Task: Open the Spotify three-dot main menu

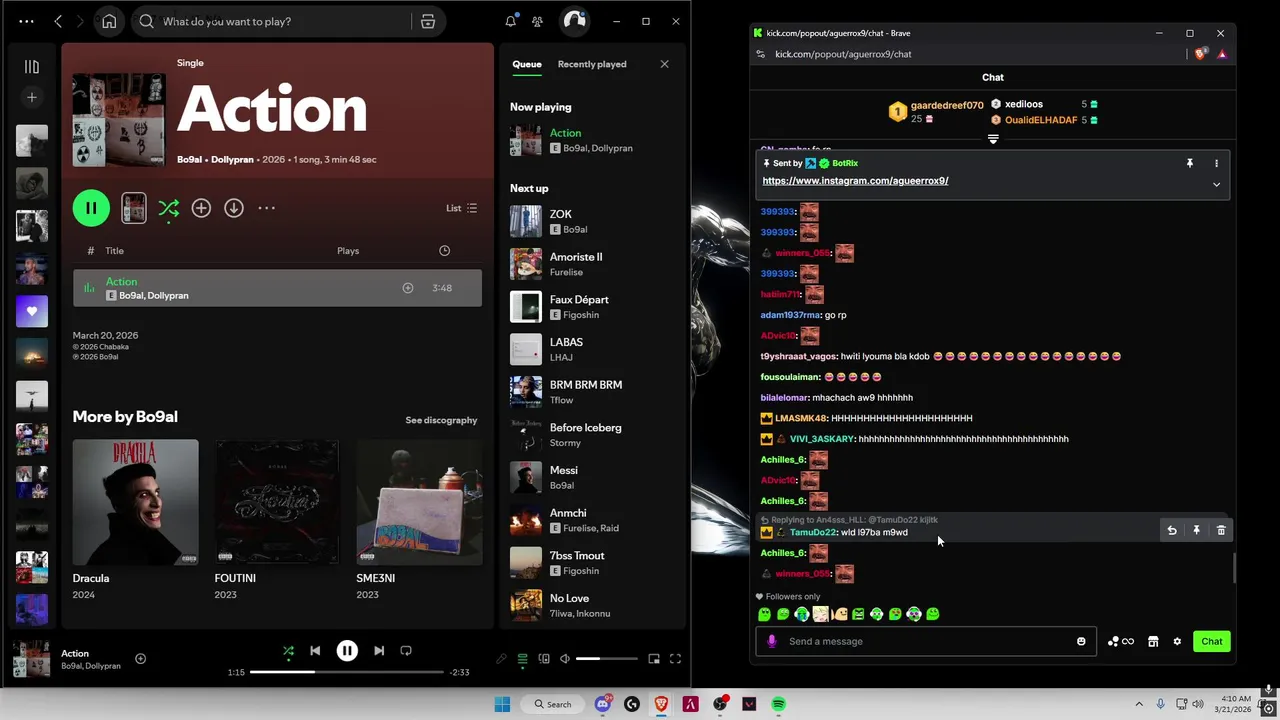Action: click(x=26, y=21)
